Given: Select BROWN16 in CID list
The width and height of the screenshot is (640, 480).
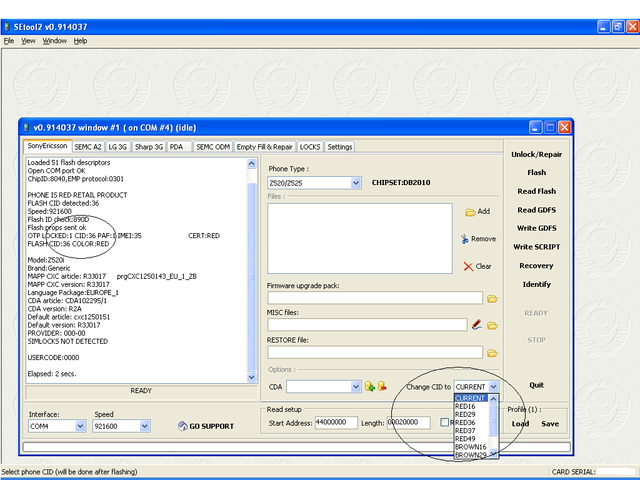Looking at the screenshot, I should tap(471, 447).
